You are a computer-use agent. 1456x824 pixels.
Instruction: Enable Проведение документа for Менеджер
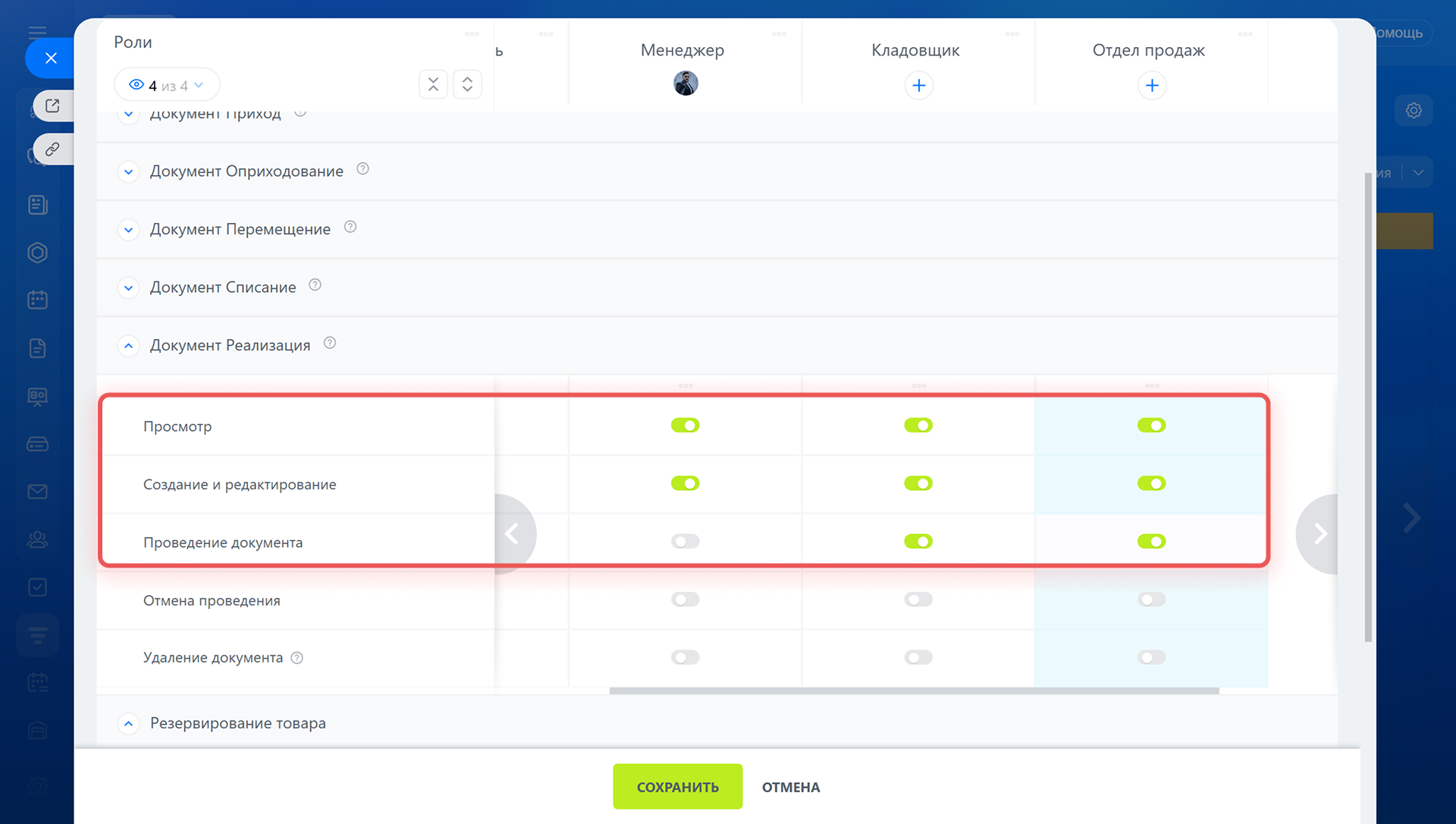tap(685, 542)
